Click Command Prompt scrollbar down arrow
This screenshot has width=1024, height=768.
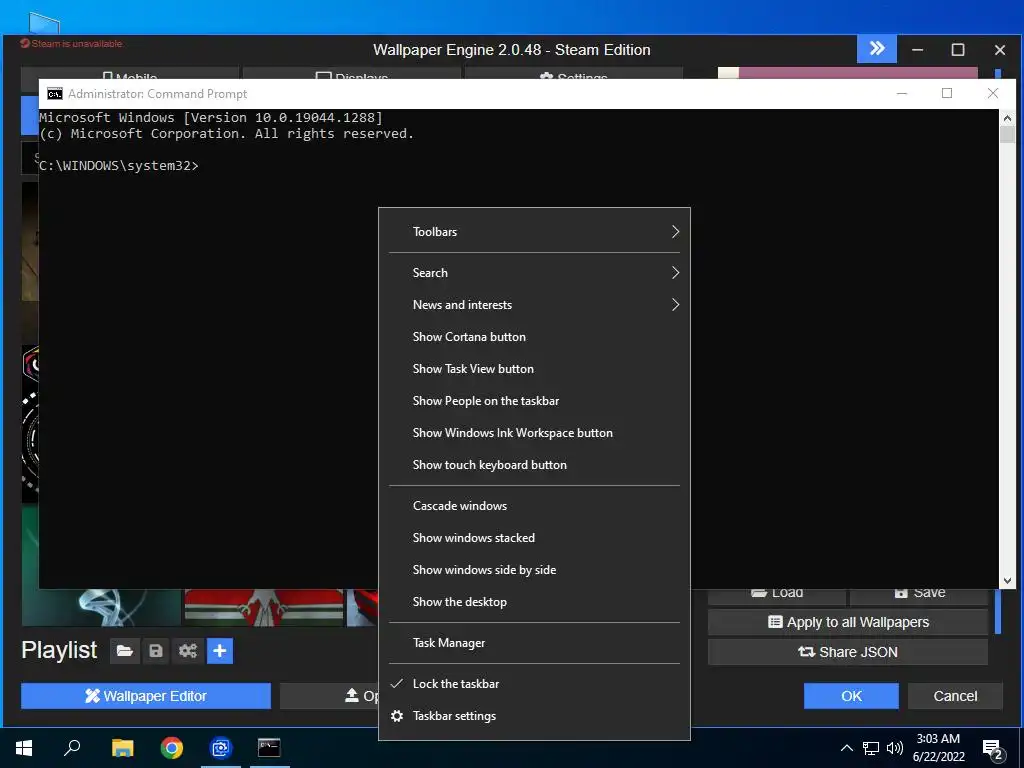click(x=1007, y=581)
